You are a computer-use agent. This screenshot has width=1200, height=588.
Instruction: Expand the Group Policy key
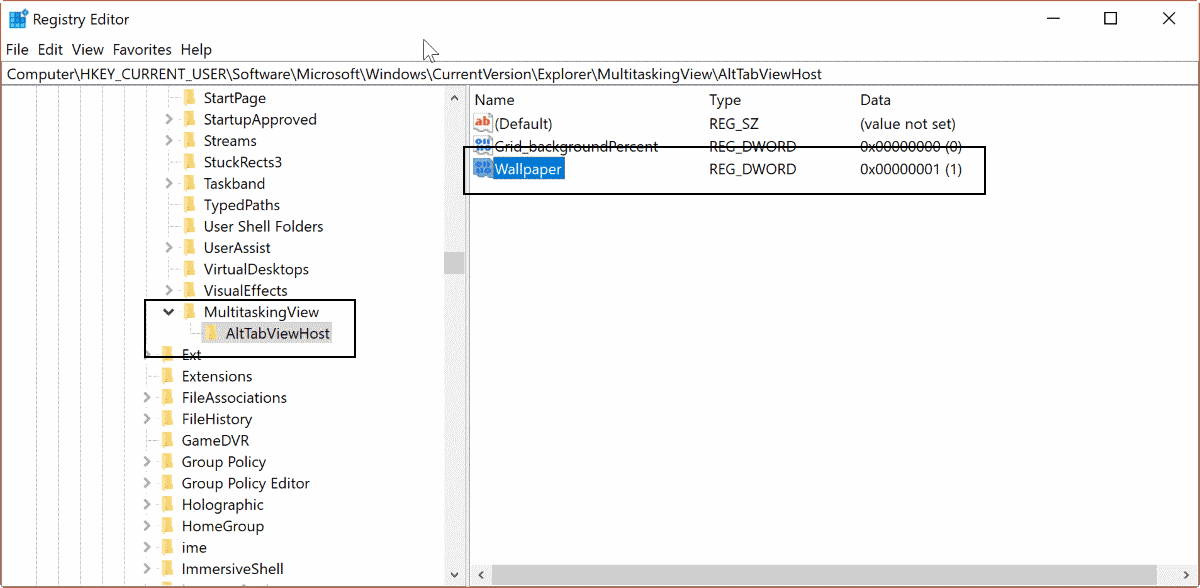[147, 462]
